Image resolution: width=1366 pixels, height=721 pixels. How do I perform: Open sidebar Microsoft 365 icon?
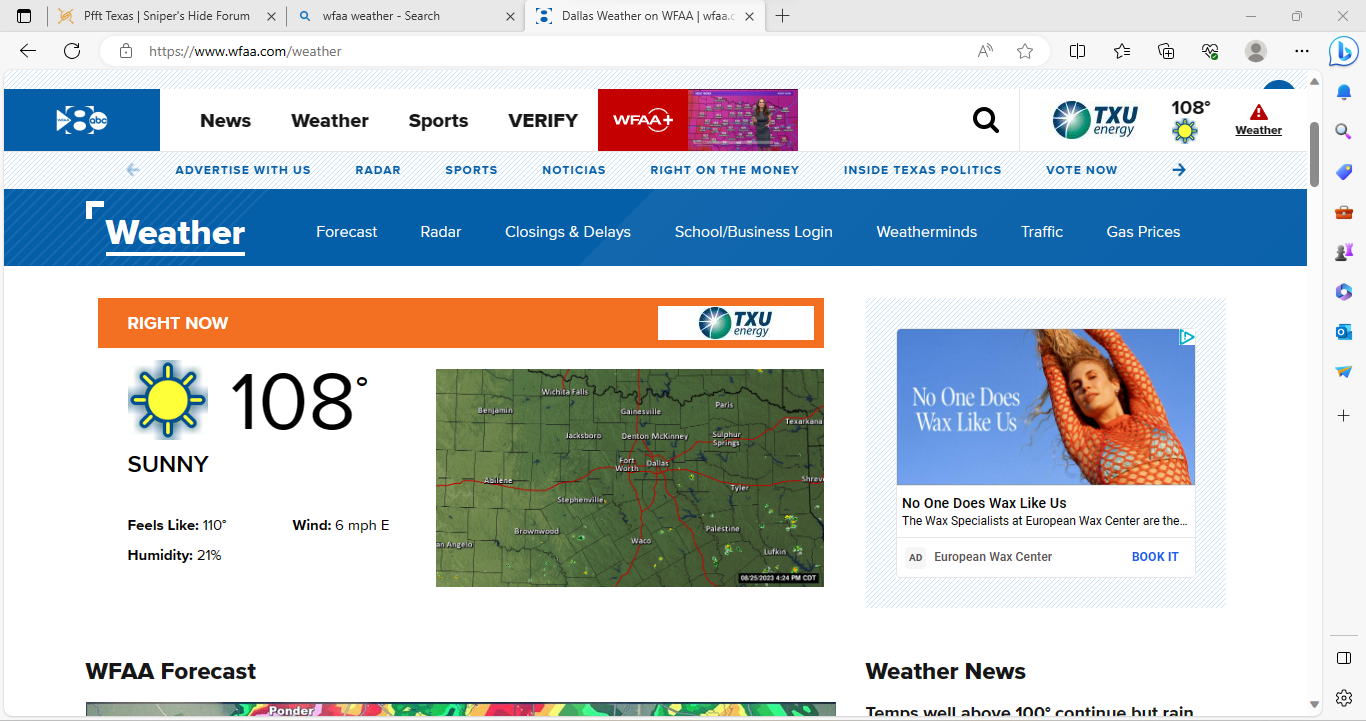click(1344, 292)
